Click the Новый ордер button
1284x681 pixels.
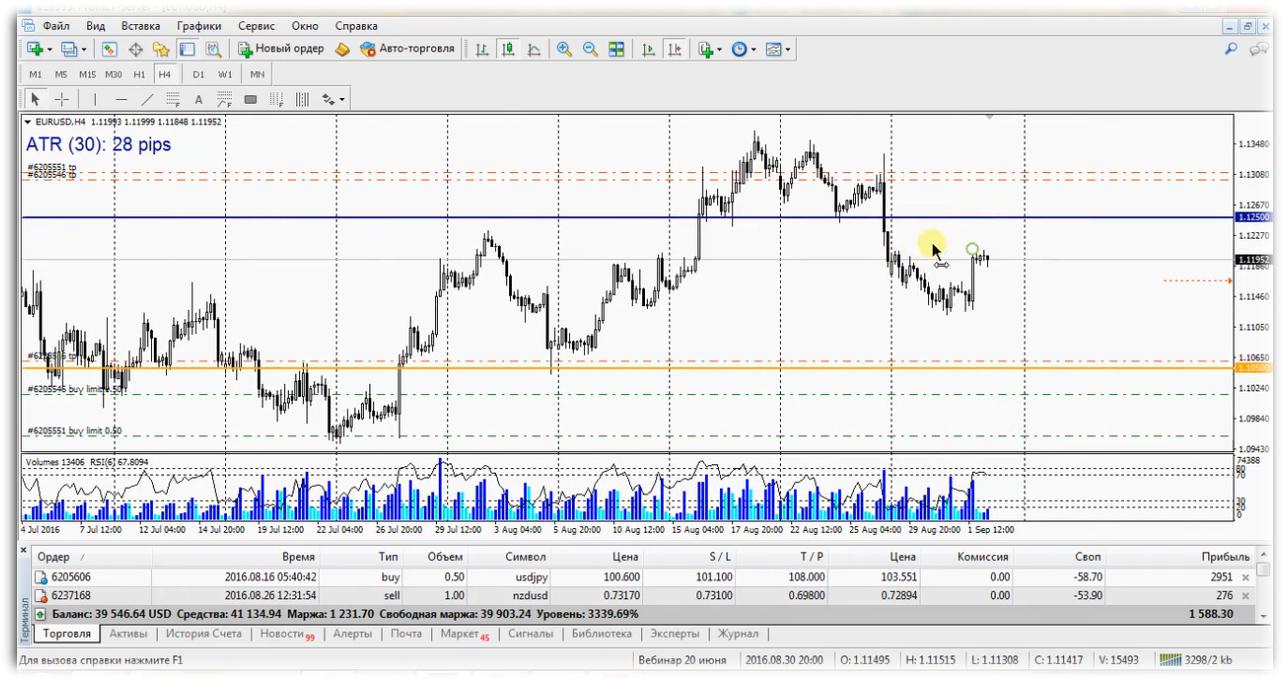(281, 49)
